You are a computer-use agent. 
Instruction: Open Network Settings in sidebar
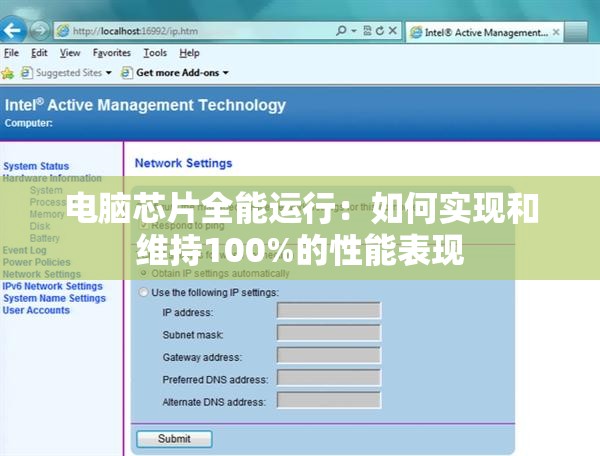click(x=42, y=274)
